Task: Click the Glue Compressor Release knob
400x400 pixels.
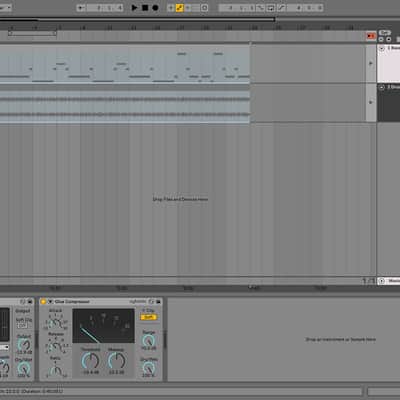Action: [x=55, y=347]
